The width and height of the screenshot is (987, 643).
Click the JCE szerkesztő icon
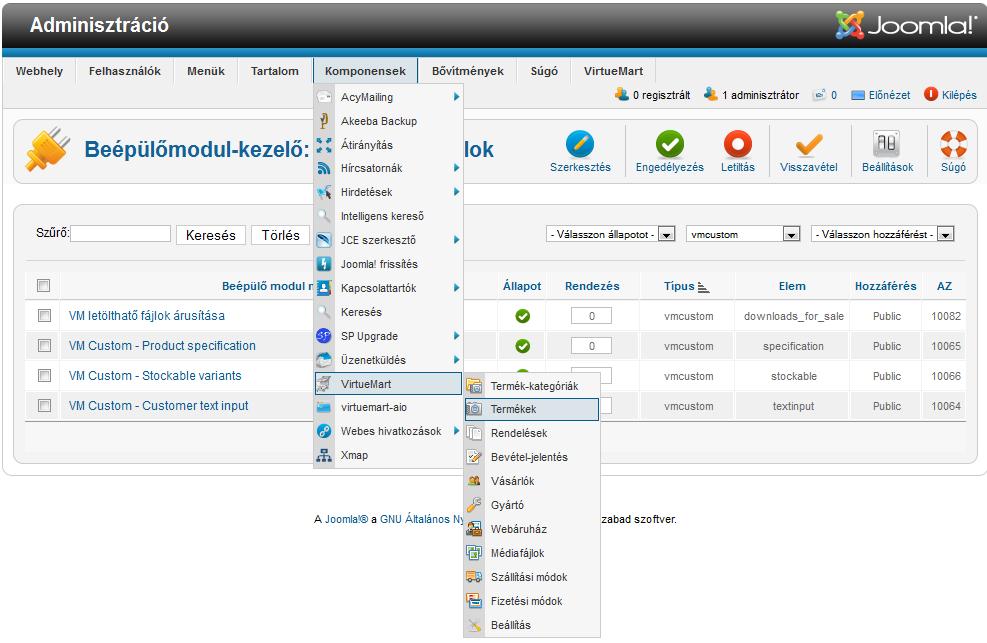click(324, 240)
